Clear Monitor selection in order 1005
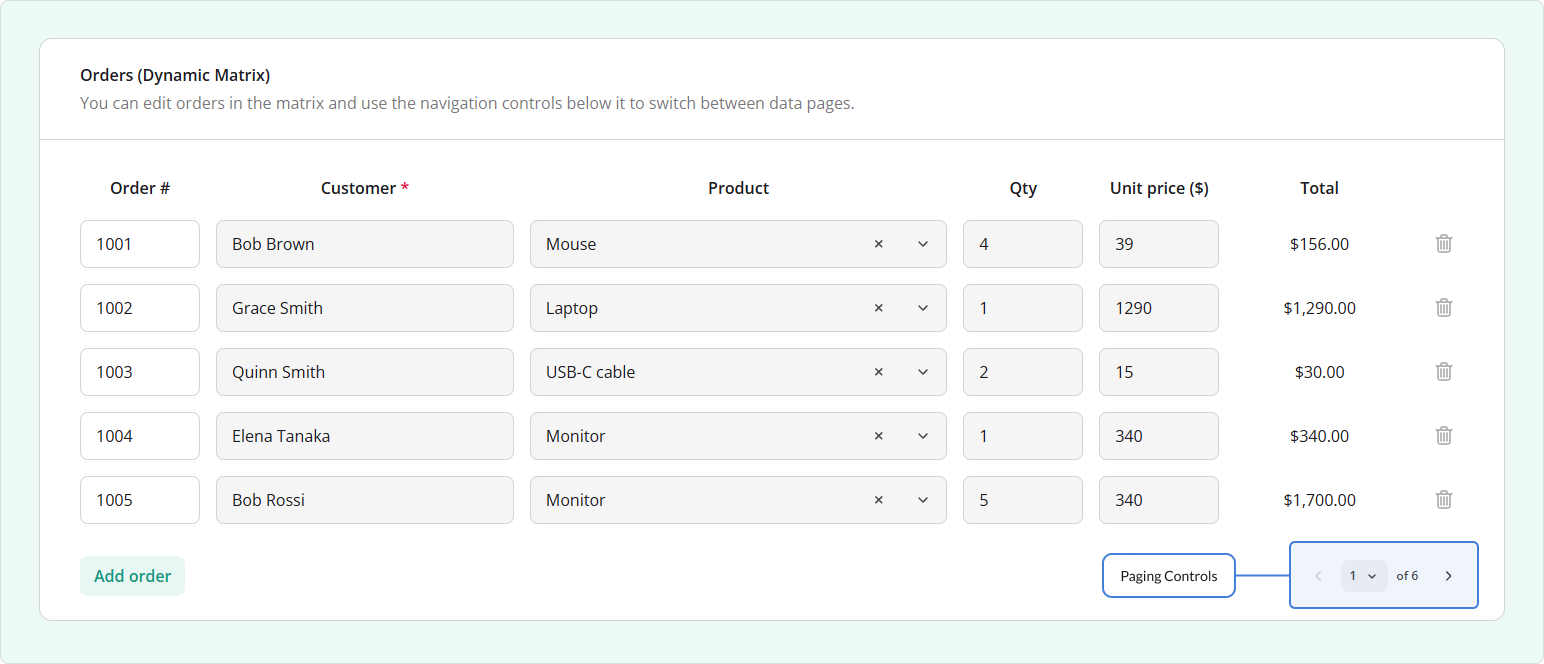Screen dimensions: 1544x664 coord(879,500)
